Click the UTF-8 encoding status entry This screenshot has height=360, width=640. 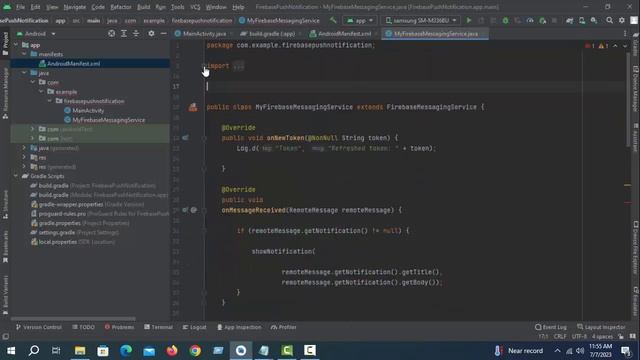[579, 337]
